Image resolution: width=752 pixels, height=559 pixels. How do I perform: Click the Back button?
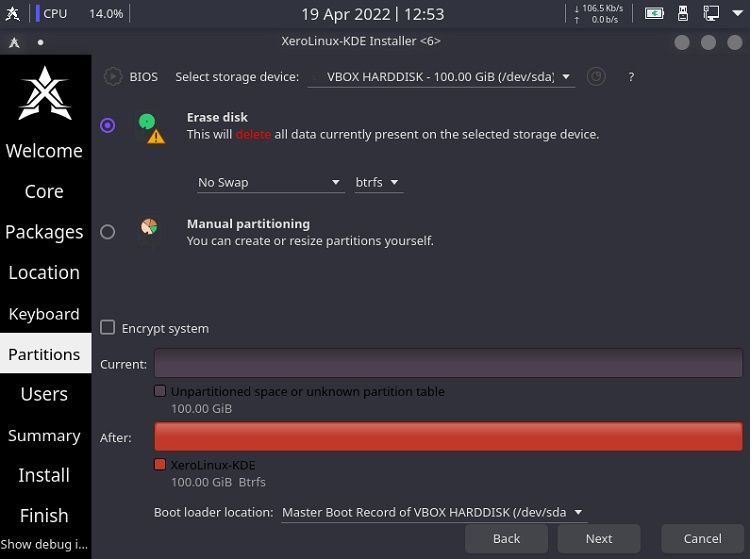pyautogui.click(x=506, y=539)
